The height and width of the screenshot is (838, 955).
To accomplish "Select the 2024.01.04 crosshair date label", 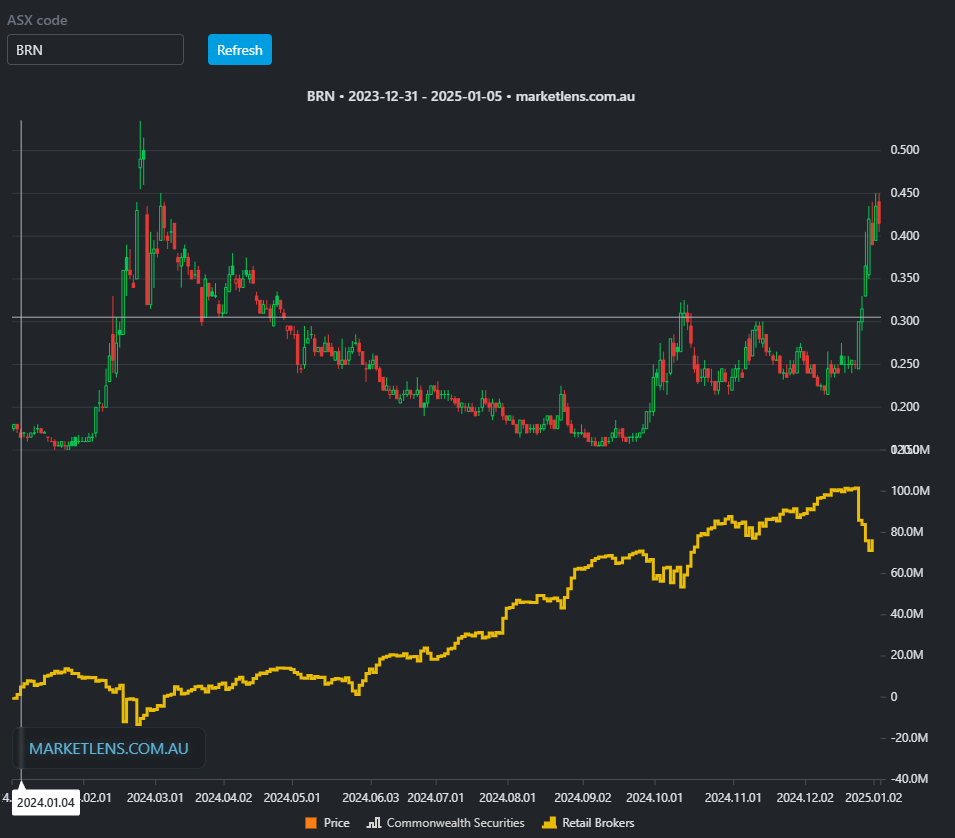I will click(47, 803).
